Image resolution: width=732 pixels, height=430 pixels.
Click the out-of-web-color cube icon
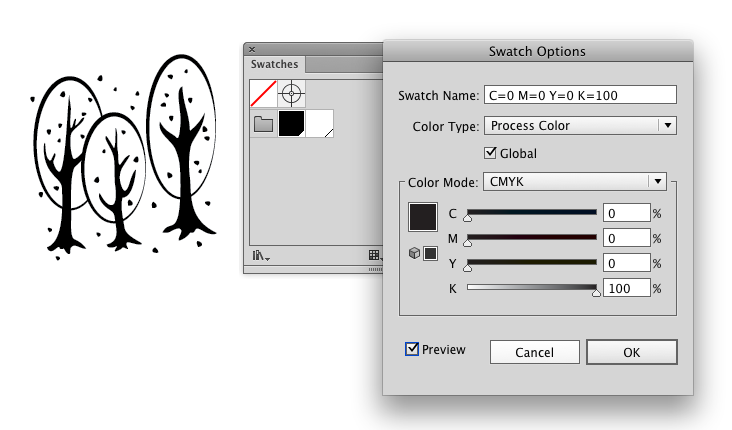pos(414,253)
